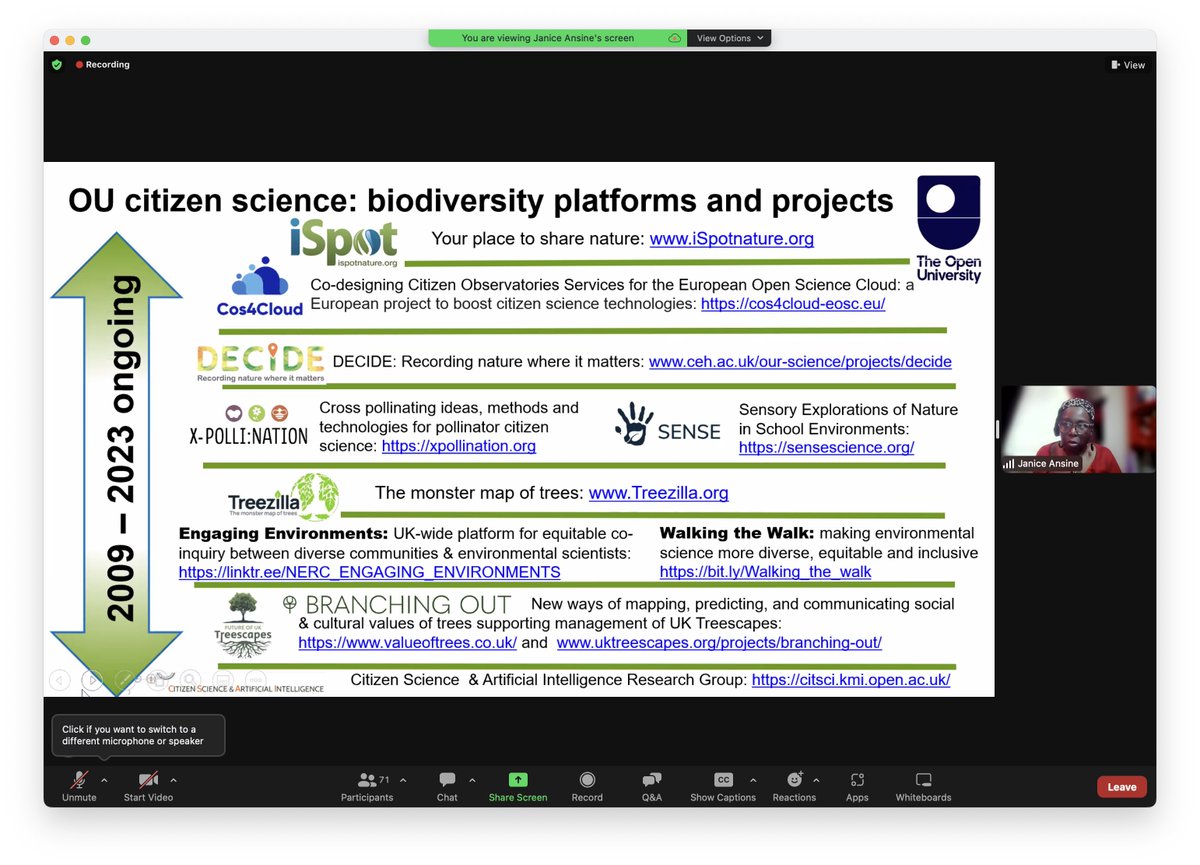
Task: Click the green Share Screen button
Action: [518, 785]
